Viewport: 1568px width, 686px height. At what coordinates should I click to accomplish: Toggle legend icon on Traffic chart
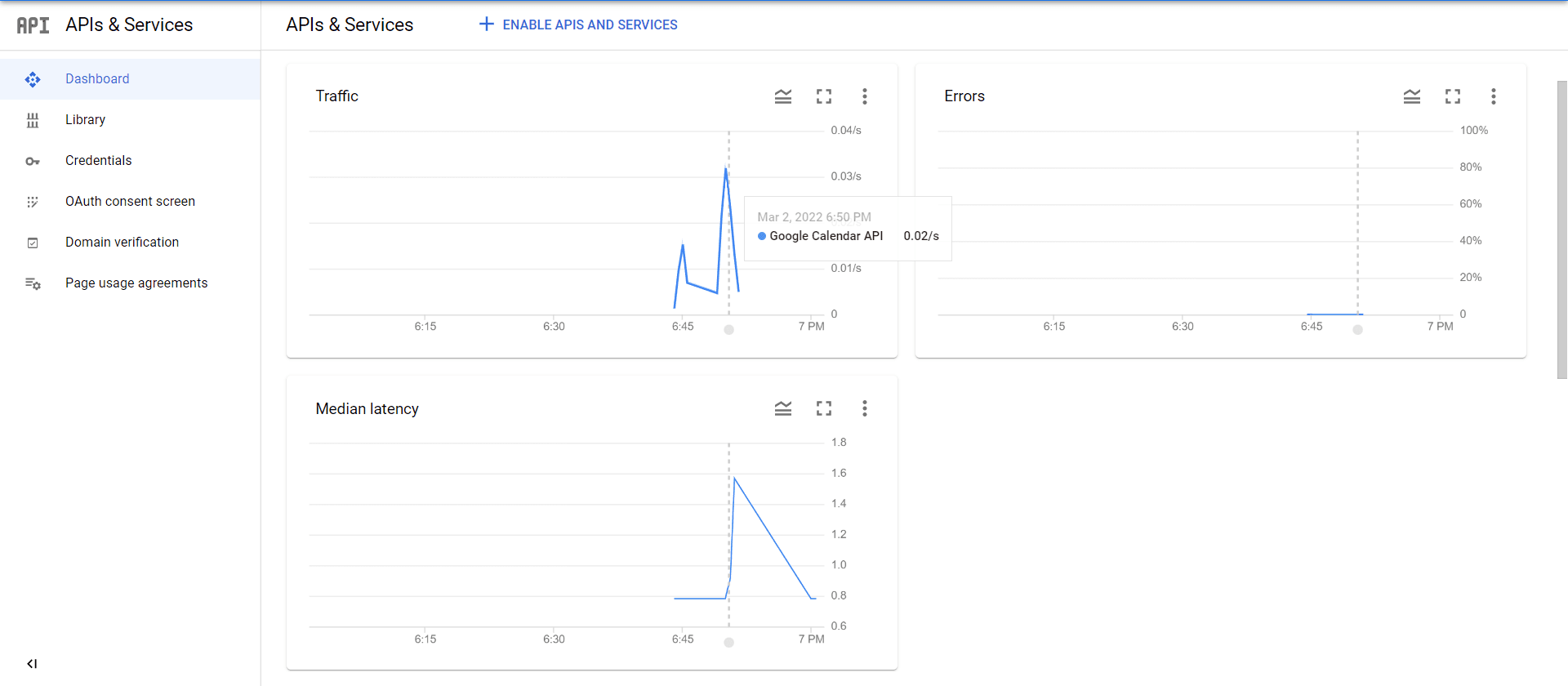tap(782, 96)
